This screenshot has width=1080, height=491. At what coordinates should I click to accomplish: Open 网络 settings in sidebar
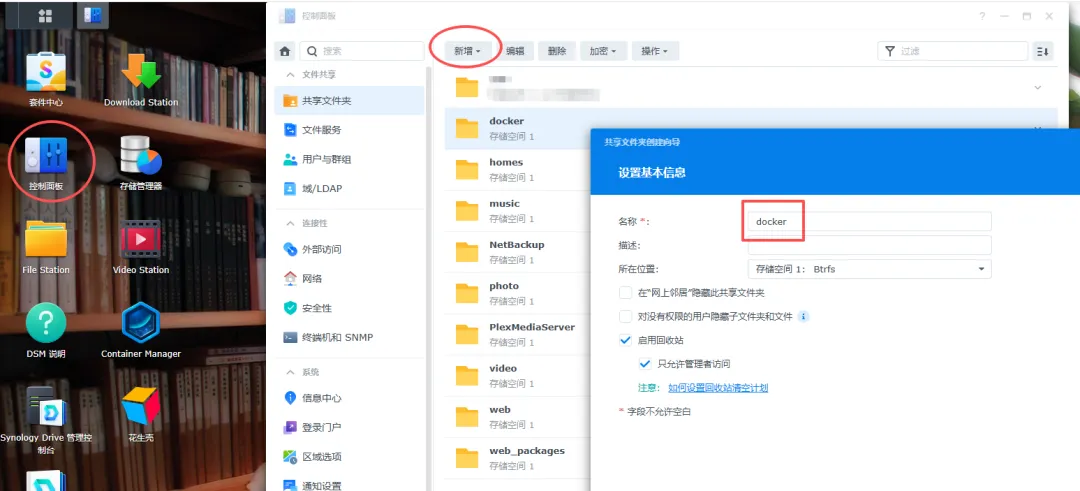(349, 279)
